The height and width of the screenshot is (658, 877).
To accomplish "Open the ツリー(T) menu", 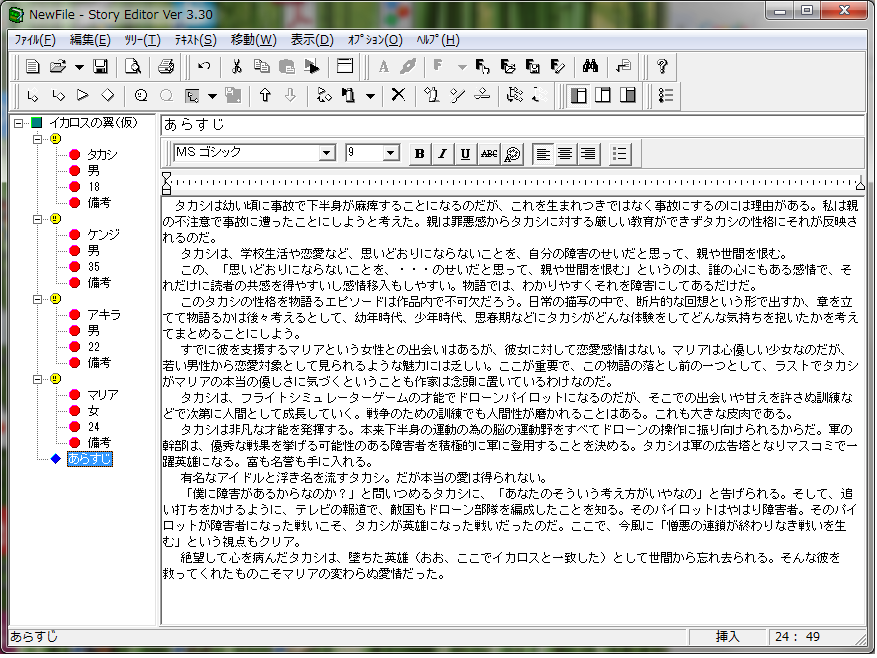I will [x=142, y=40].
